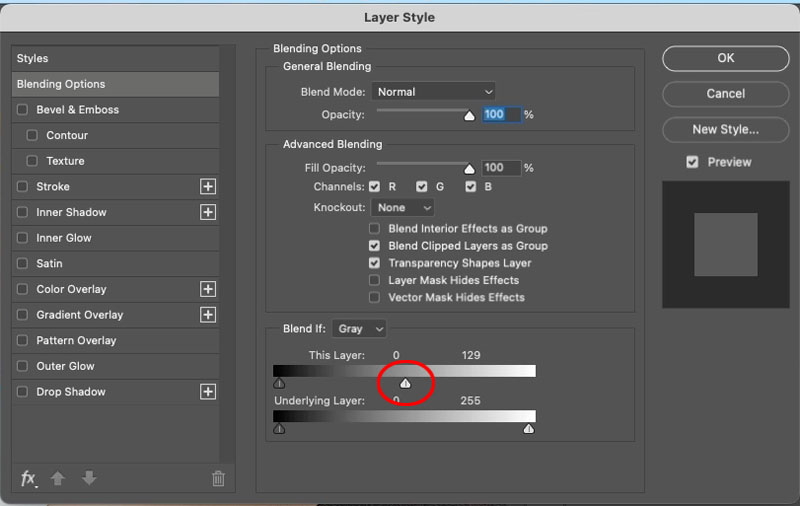Viewport: 800px width, 506px height.
Task: Check Vector Mask Hides Effects
Action: click(374, 297)
